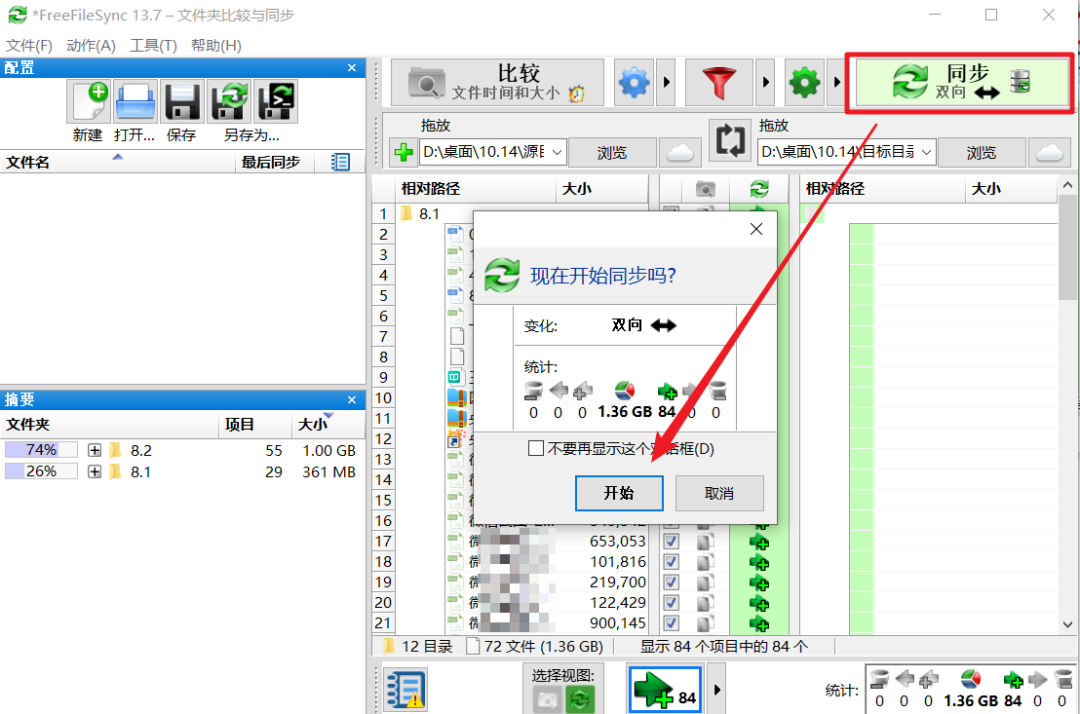Expand the 8.1 folder in summary
The width and height of the screenshot is (1080, 714).
coord(94,472)
